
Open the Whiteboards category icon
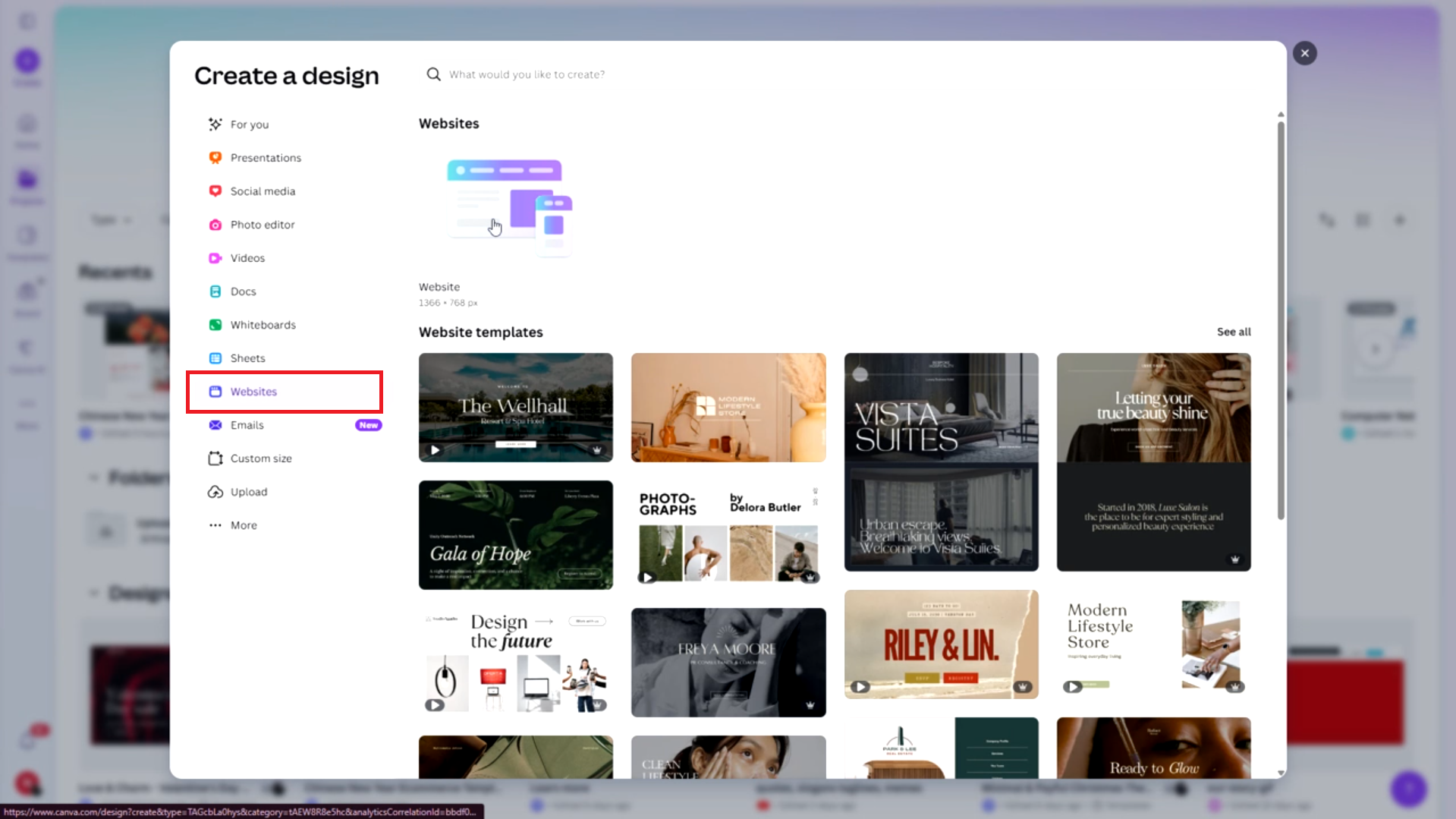215,324
